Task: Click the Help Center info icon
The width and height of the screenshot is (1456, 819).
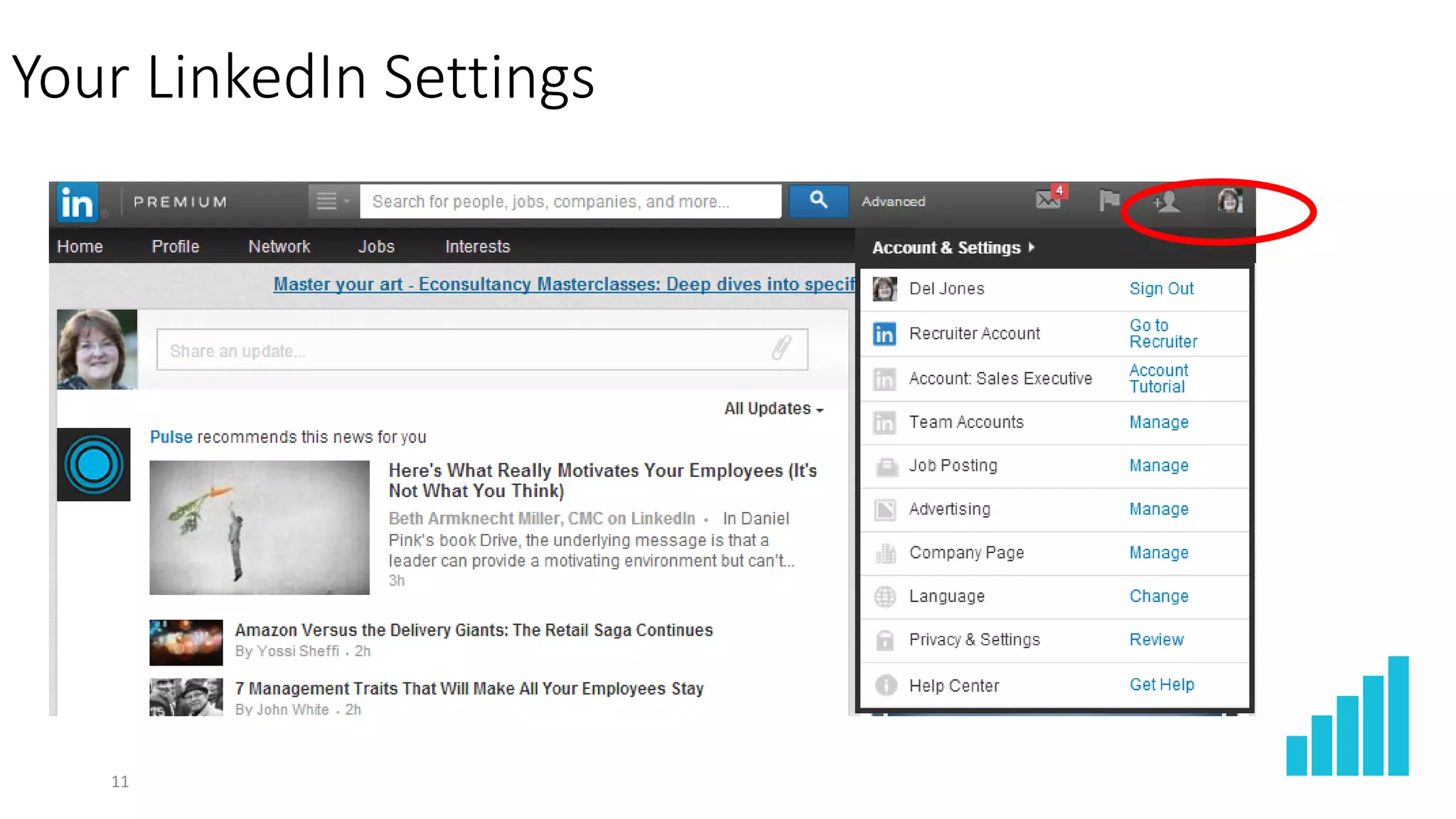Action: [x=886, y=685]
